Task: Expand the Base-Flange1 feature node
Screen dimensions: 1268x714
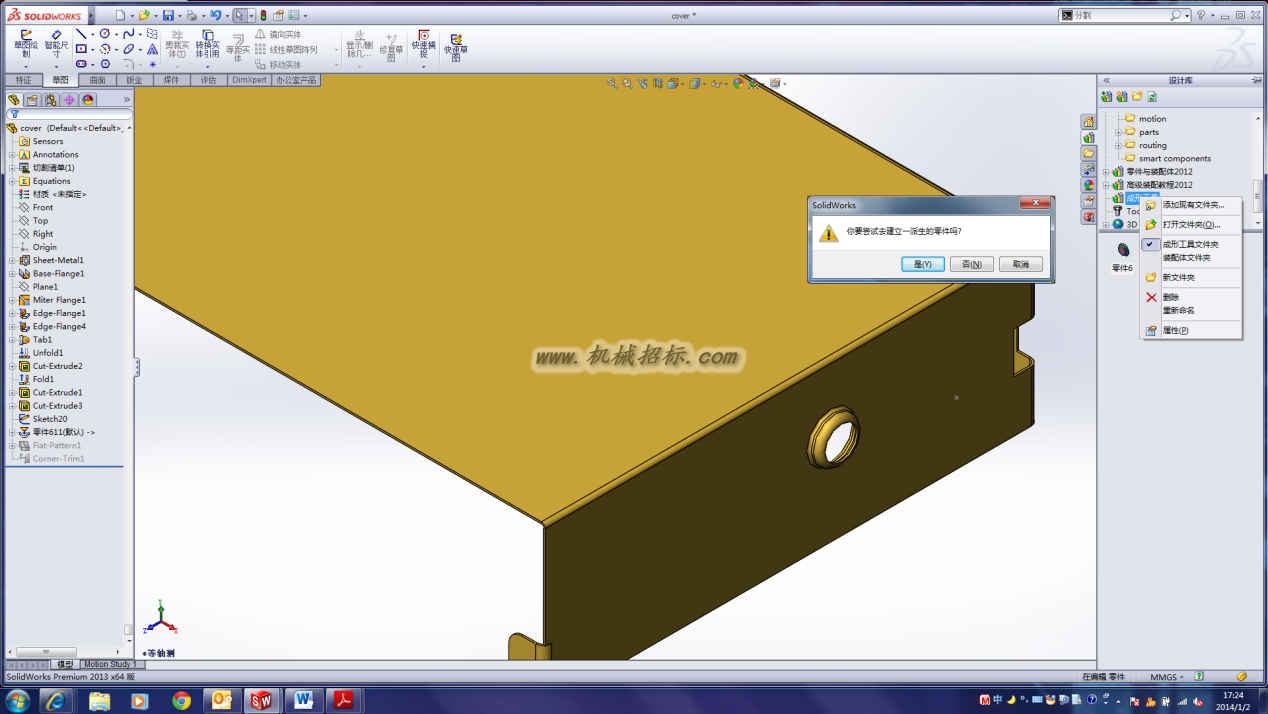Action: pos(13,274)
